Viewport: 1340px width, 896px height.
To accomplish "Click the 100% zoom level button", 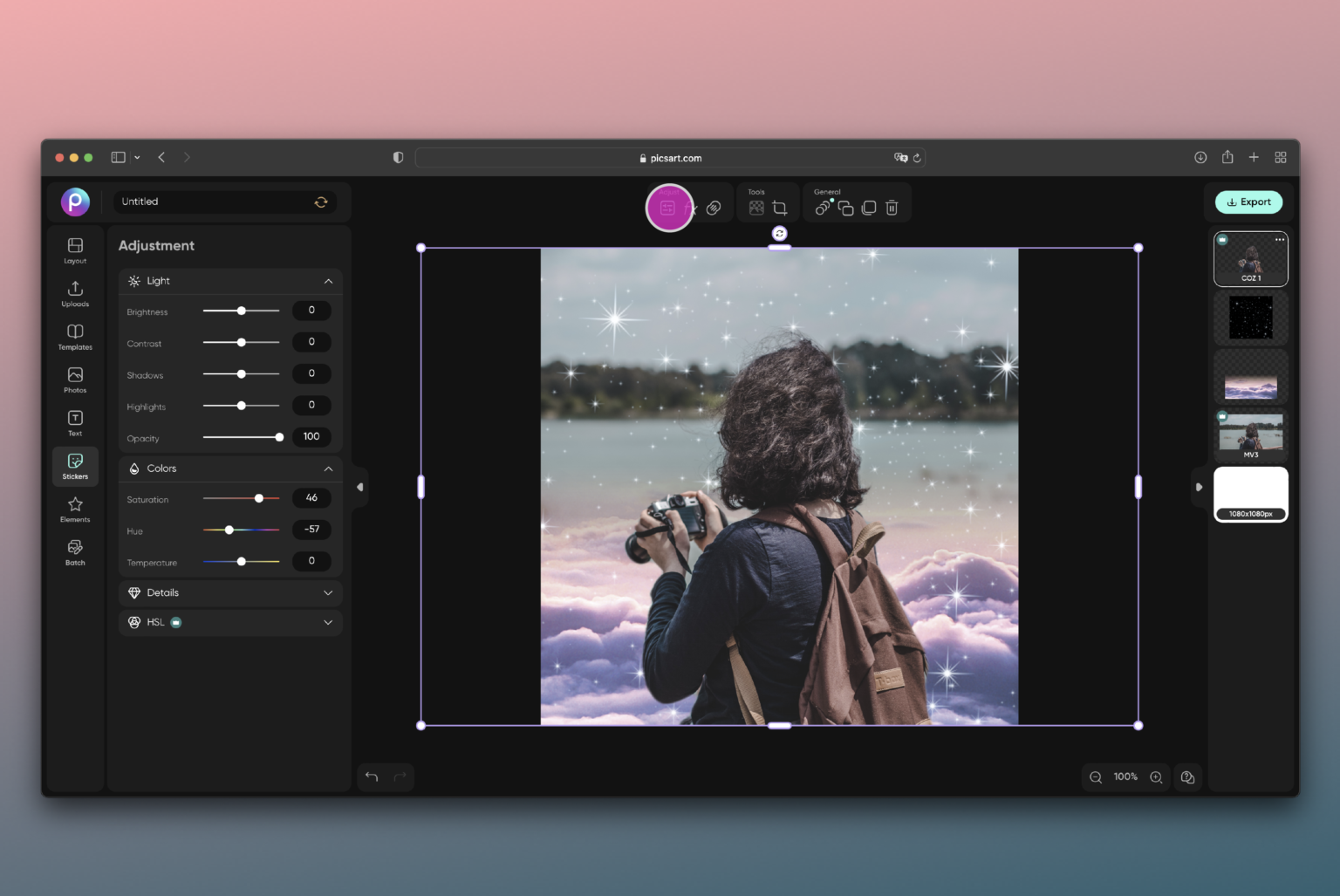I will click(1125, 776).
